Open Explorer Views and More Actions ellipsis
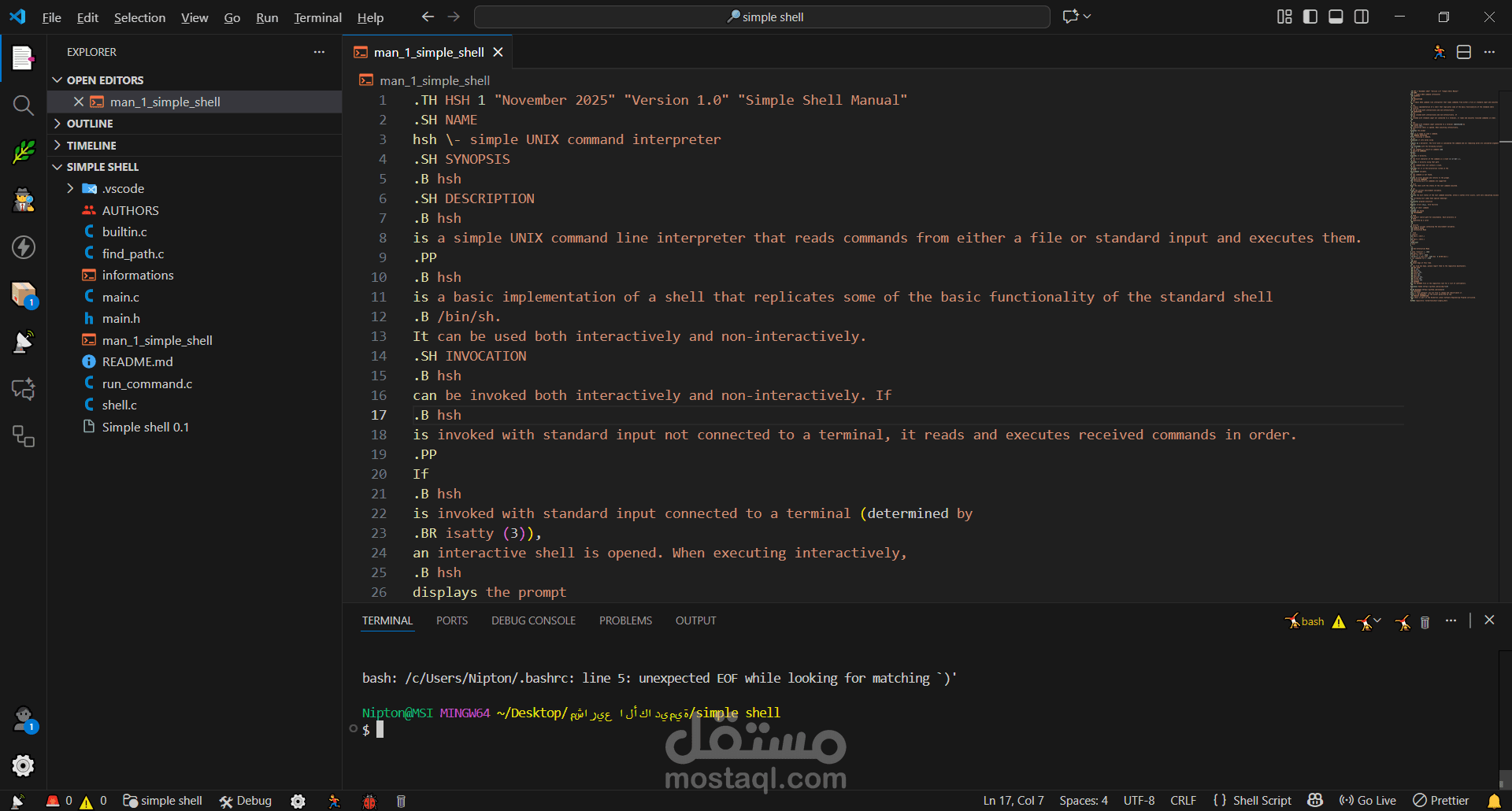Viewport: 1512px width, 811px height. coord(319,52)
